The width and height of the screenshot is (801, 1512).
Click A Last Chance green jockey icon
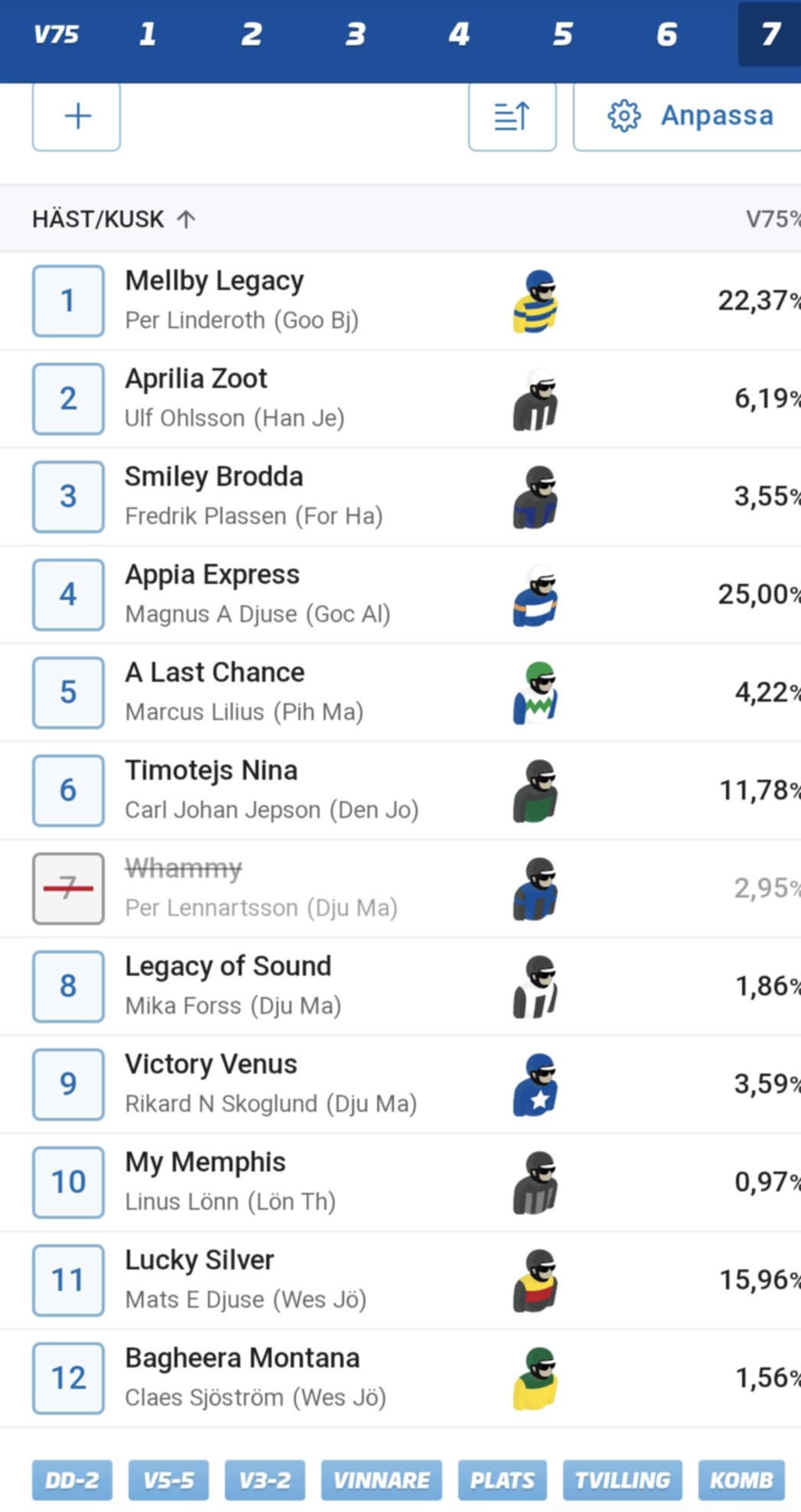pyautogui.click(x=536, y=693)
